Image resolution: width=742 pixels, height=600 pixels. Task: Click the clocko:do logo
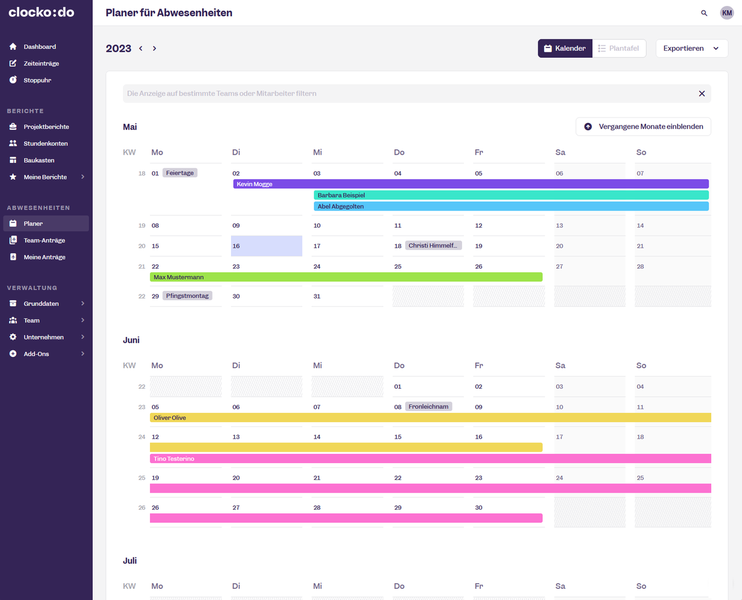coord(41,12)
